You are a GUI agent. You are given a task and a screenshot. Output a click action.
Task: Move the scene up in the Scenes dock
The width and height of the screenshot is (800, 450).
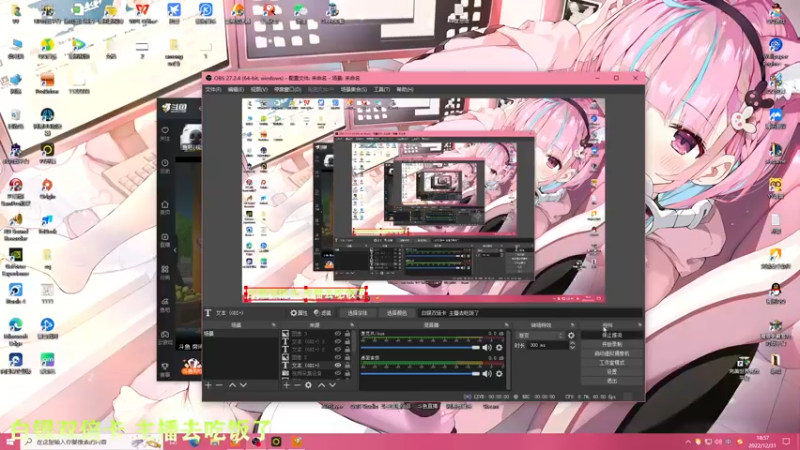[x=232, y=385]
